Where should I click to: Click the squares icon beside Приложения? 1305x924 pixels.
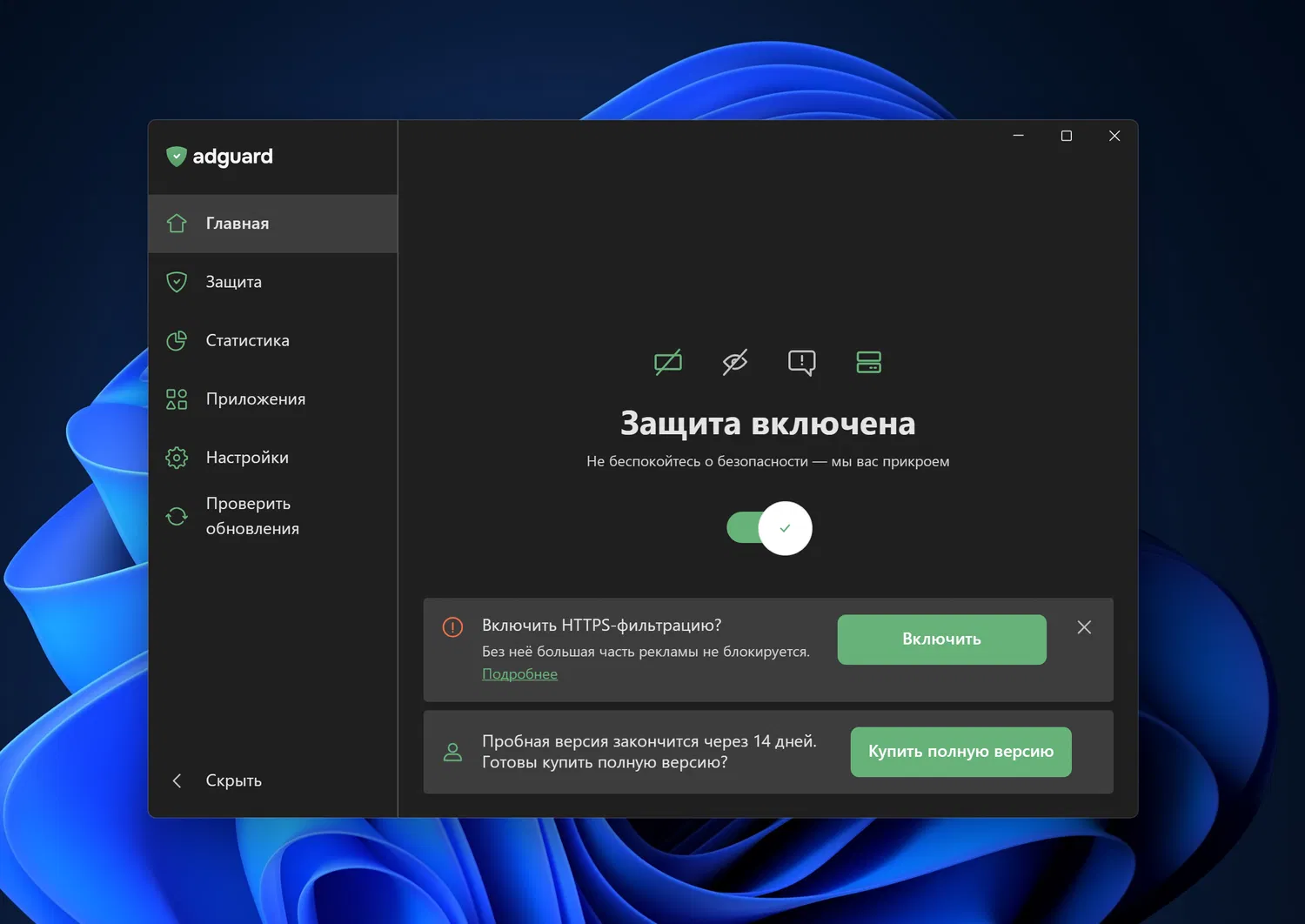point(177,399)
